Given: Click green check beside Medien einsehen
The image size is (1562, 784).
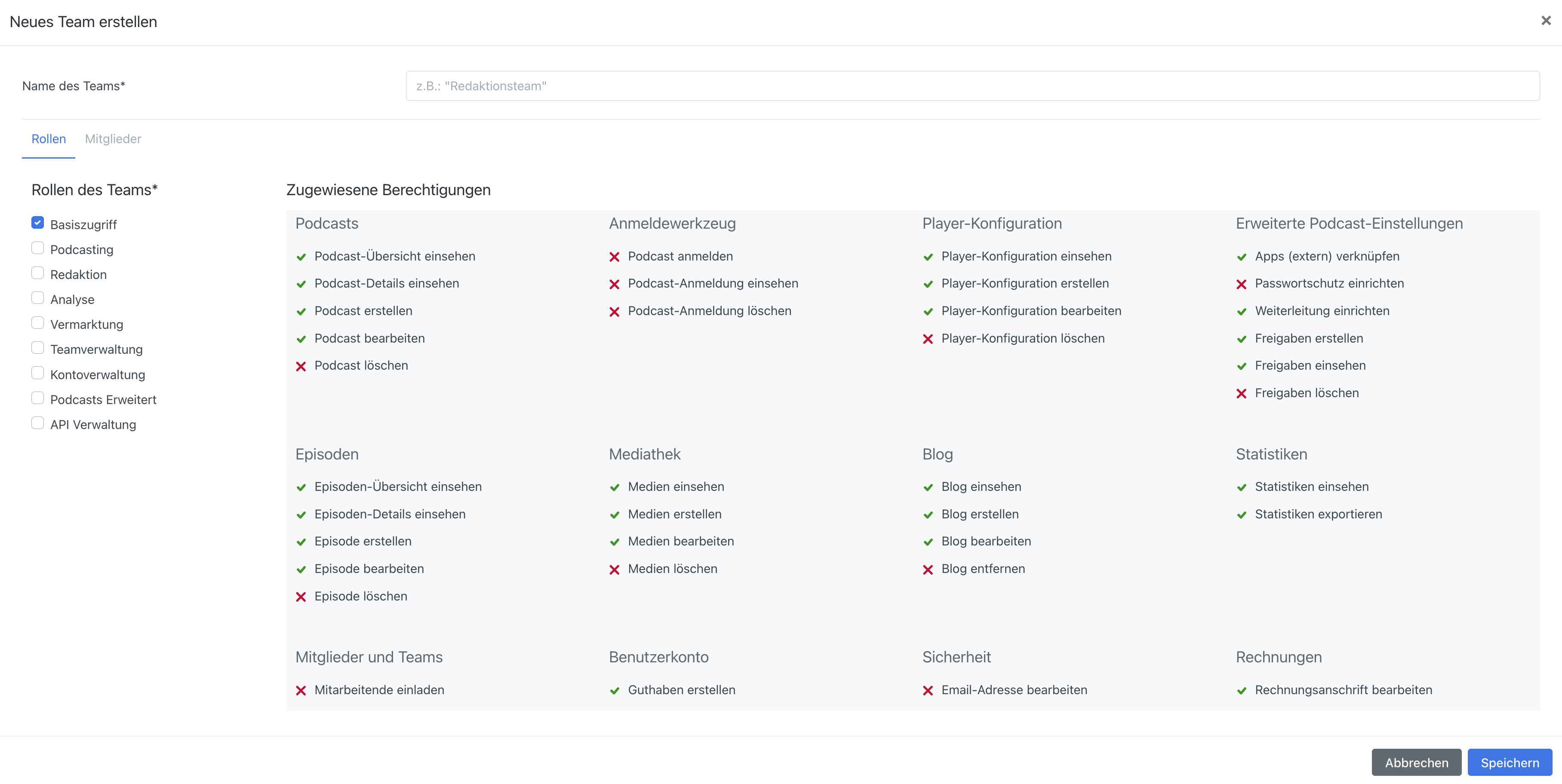Looking at the screenshot, I should pos(614,487).
